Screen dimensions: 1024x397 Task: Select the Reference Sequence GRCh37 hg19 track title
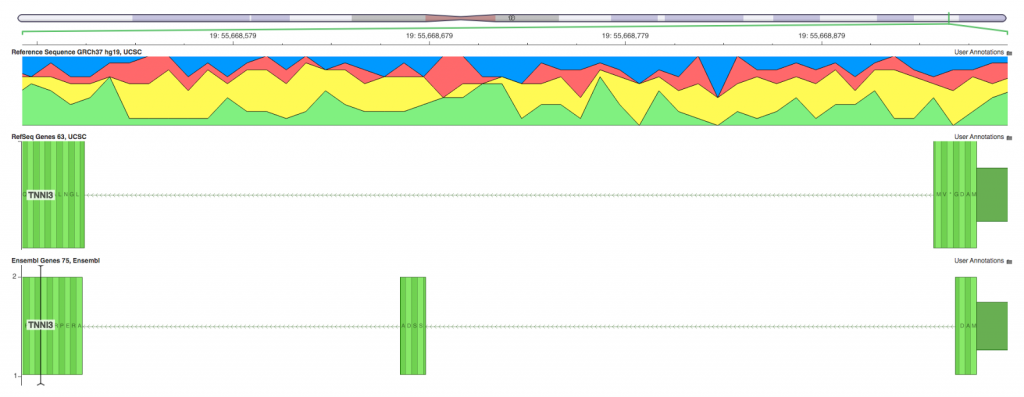(x=76, y=51)
